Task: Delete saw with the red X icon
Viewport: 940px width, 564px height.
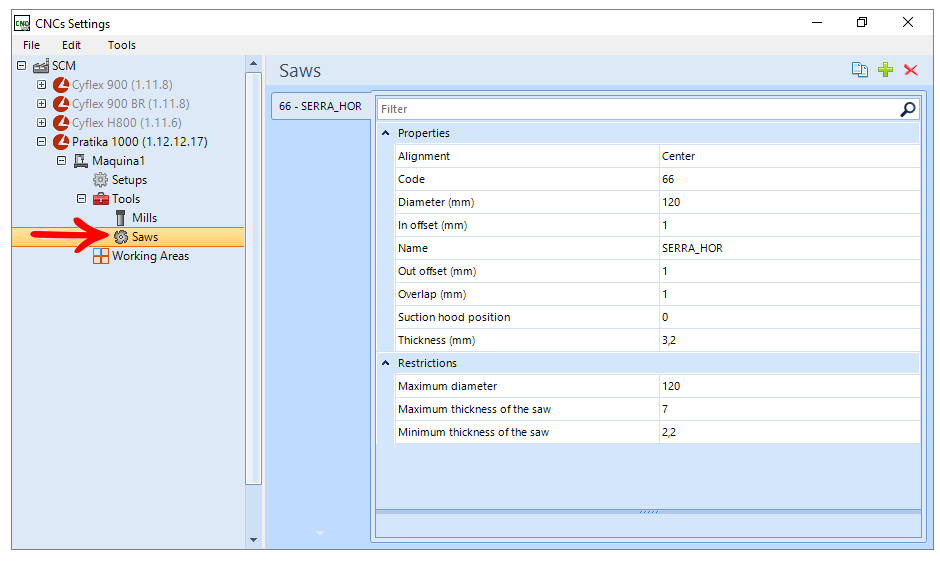Action: [x=911, y=70]
